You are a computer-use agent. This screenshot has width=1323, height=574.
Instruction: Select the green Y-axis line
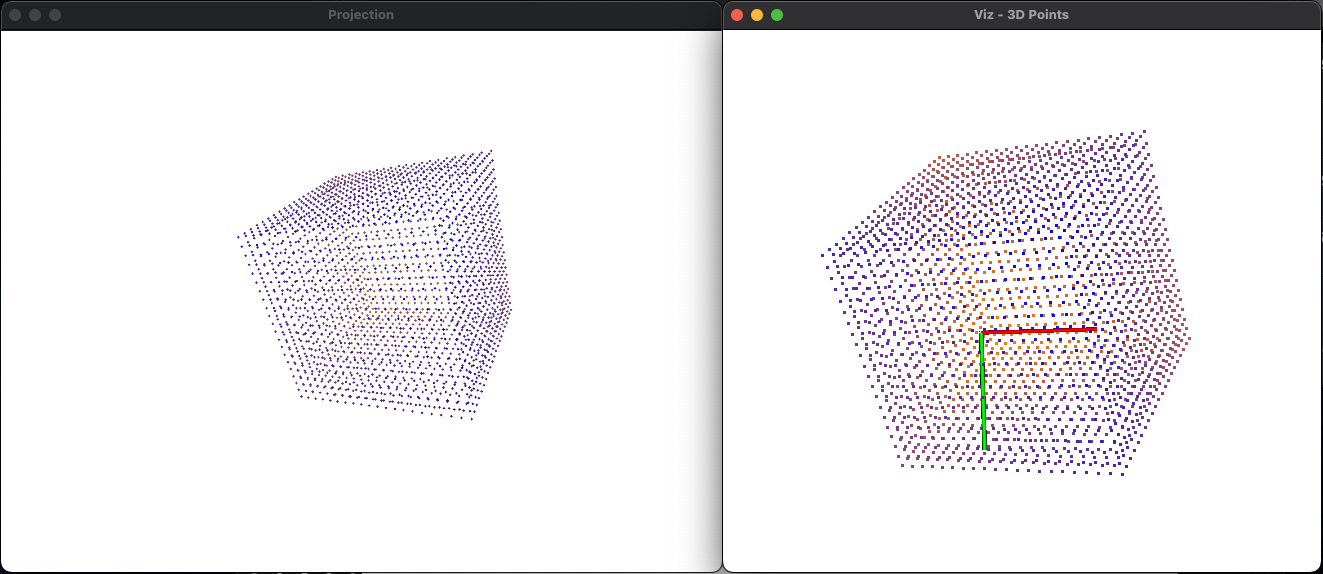coord(983,392)
